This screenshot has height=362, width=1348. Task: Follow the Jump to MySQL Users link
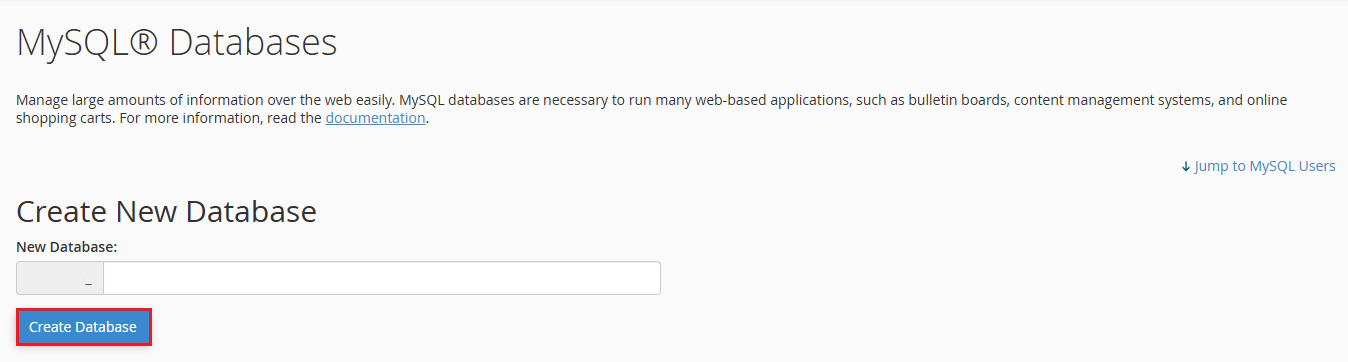point(1258,166)
